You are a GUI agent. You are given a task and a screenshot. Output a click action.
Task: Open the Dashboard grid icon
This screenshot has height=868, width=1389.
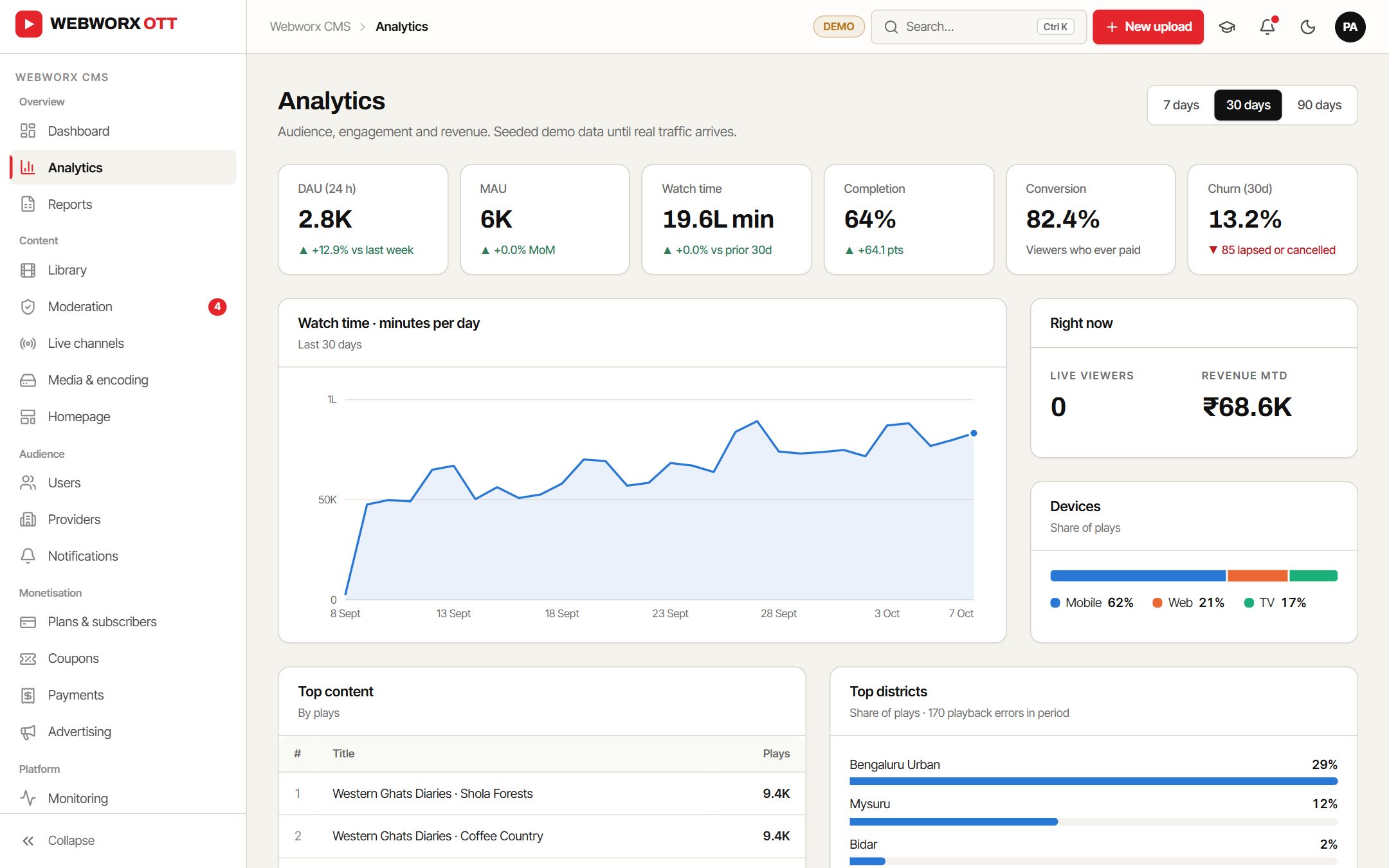(x=28, y=131)
